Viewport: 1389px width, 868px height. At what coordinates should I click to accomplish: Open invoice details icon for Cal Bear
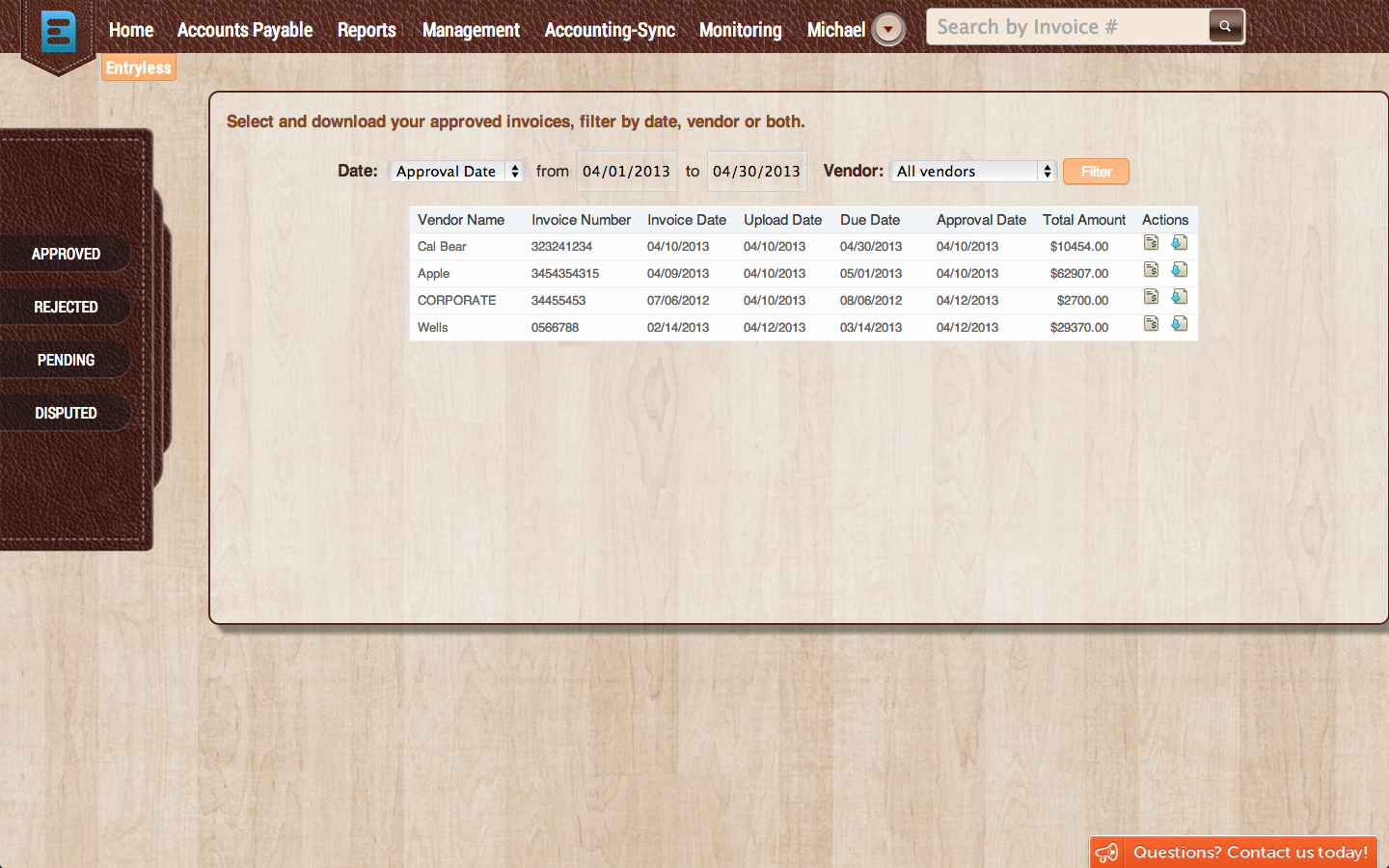1151,243
